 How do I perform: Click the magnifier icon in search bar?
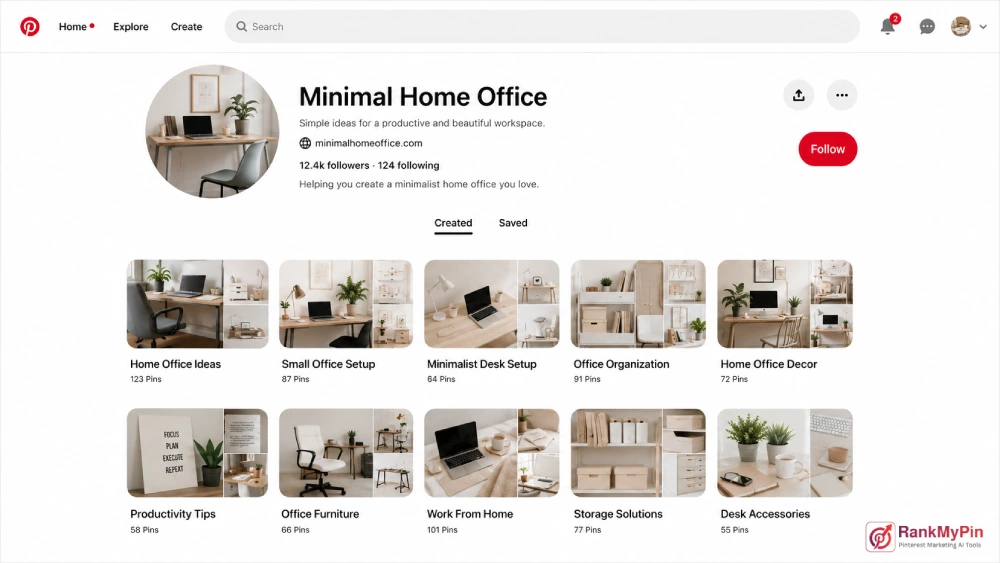242,27
